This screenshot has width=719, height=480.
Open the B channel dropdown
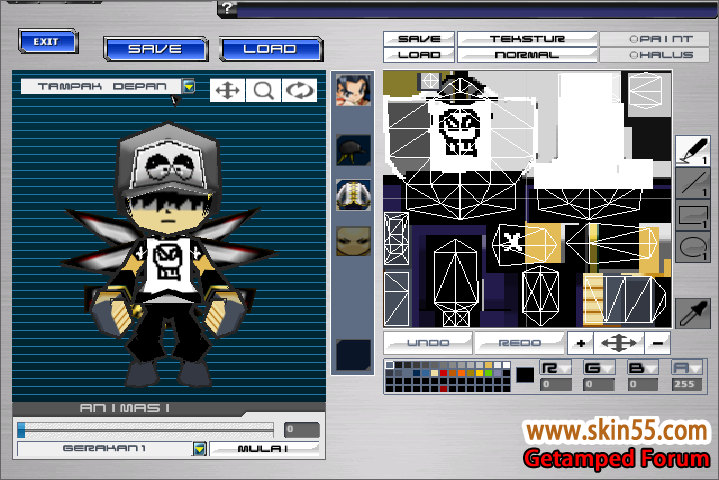[642, 368]
